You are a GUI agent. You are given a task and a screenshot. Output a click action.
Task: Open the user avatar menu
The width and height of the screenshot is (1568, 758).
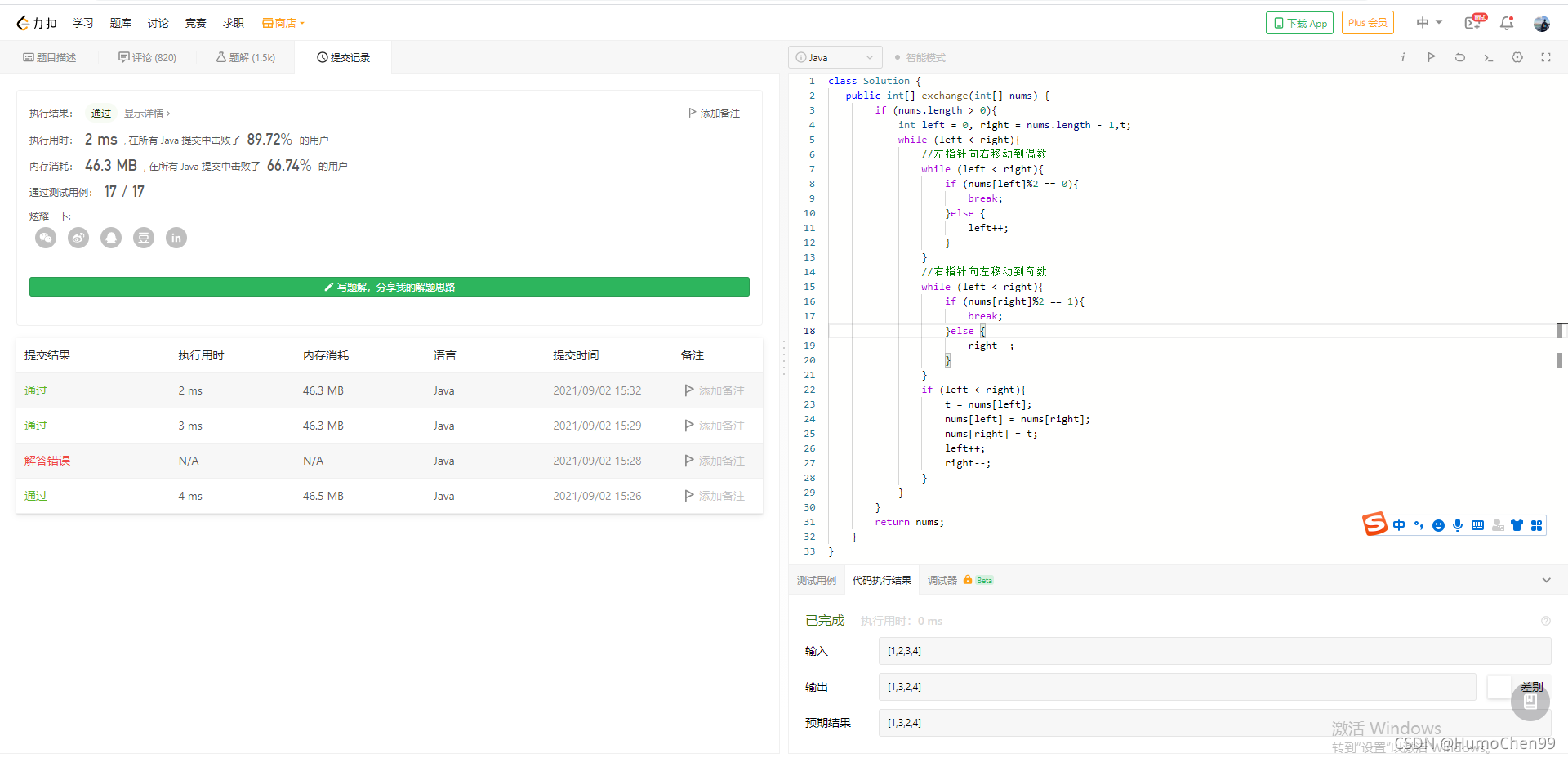tap(1542, 23)
